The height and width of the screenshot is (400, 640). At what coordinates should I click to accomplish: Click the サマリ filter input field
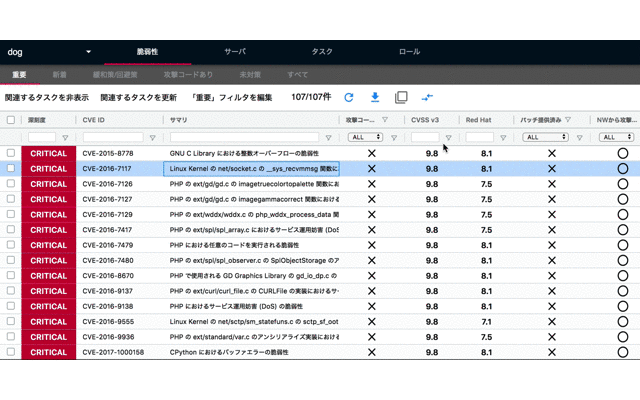coord(244,137)
